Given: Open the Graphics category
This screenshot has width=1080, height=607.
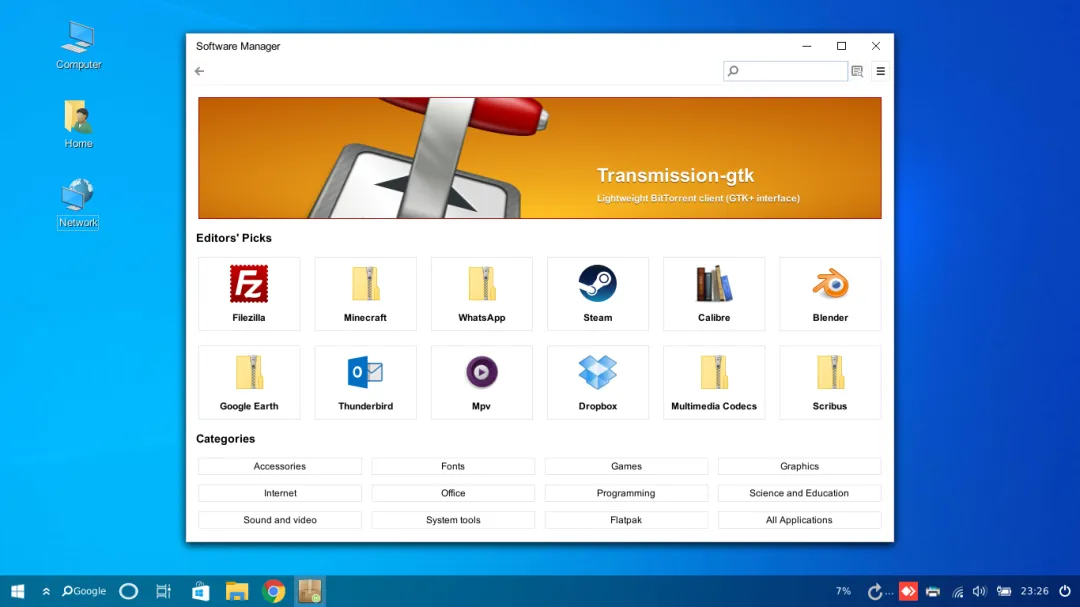Looking at the screenshot, I should coord(799,466).
